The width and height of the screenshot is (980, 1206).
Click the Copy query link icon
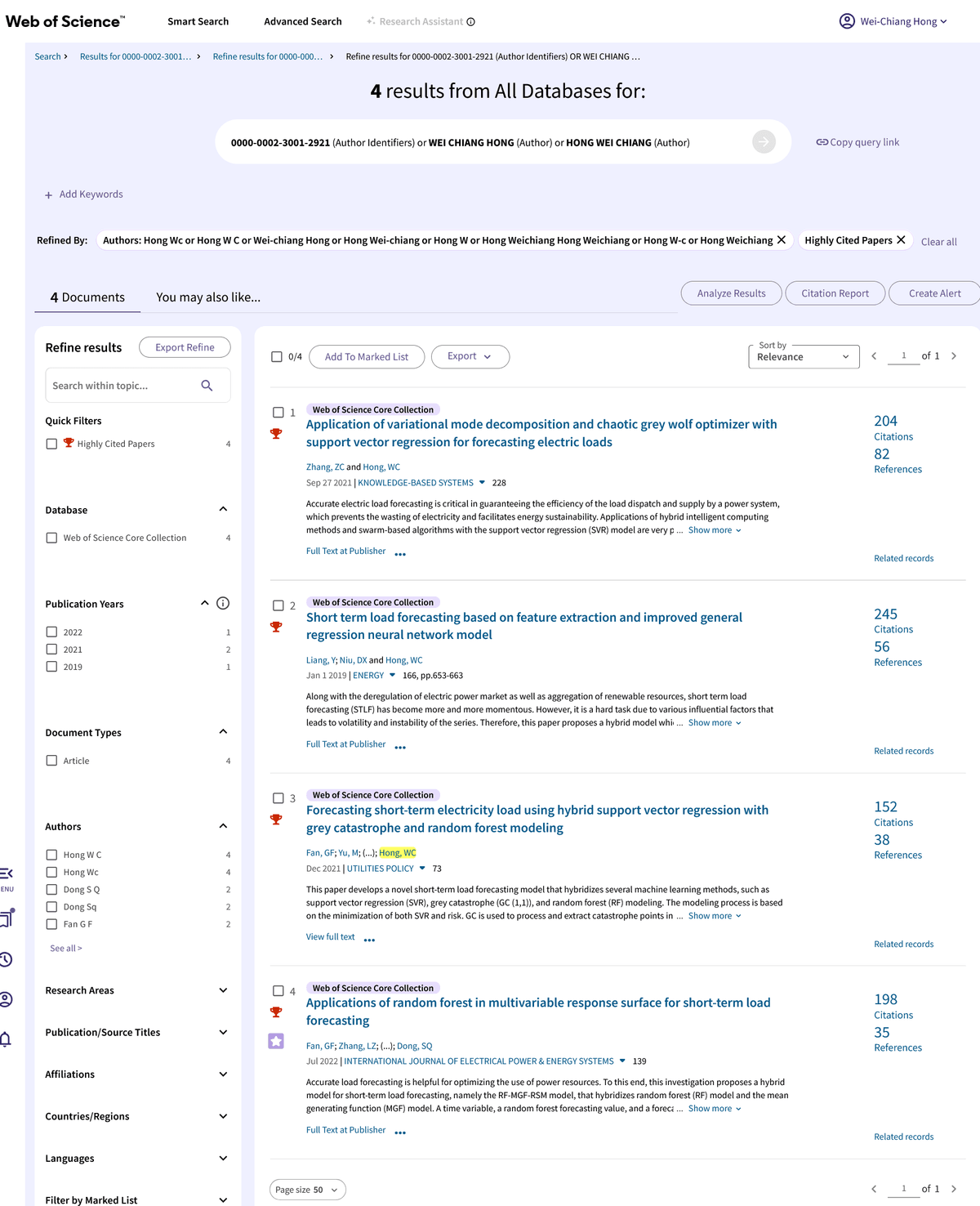pos(822,142)
